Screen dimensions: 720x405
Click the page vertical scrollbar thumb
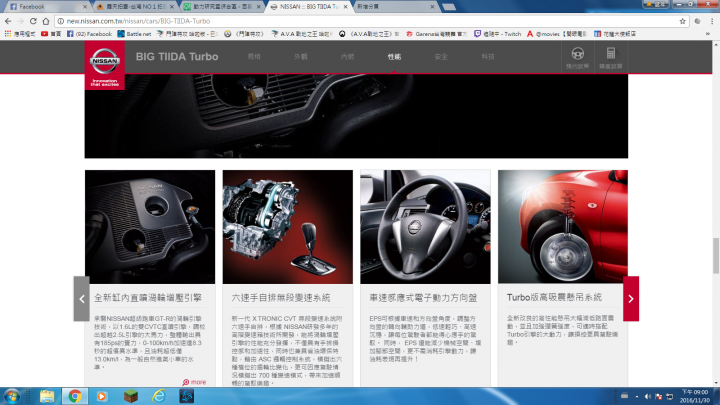[x=716, y=255]
